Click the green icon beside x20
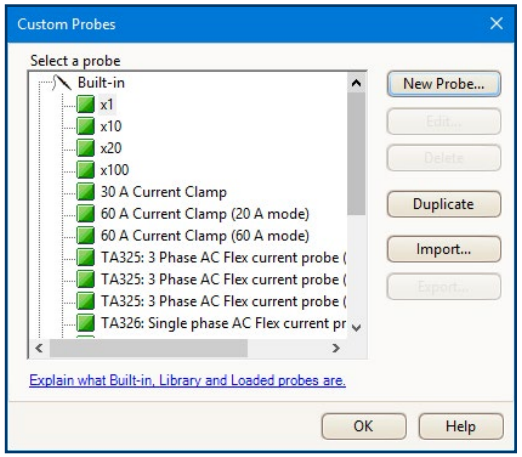 pyautogui.click(x=86, y=148)
